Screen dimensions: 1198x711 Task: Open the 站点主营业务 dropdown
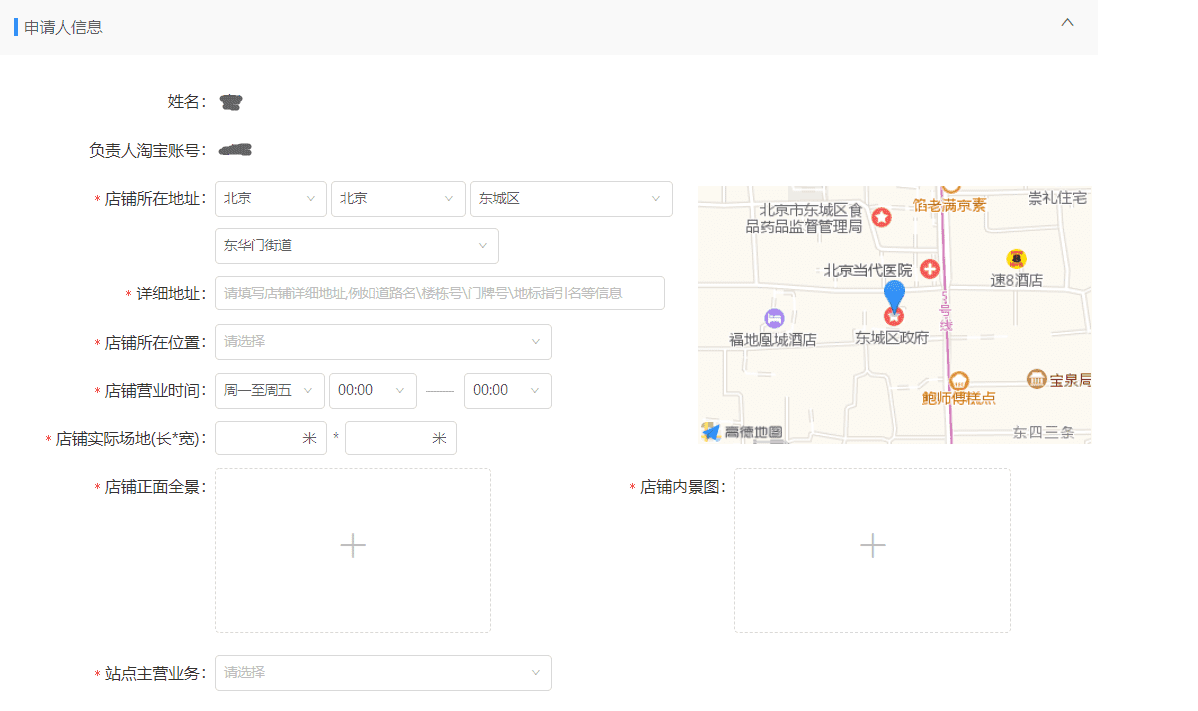click(x=383, y=673)
